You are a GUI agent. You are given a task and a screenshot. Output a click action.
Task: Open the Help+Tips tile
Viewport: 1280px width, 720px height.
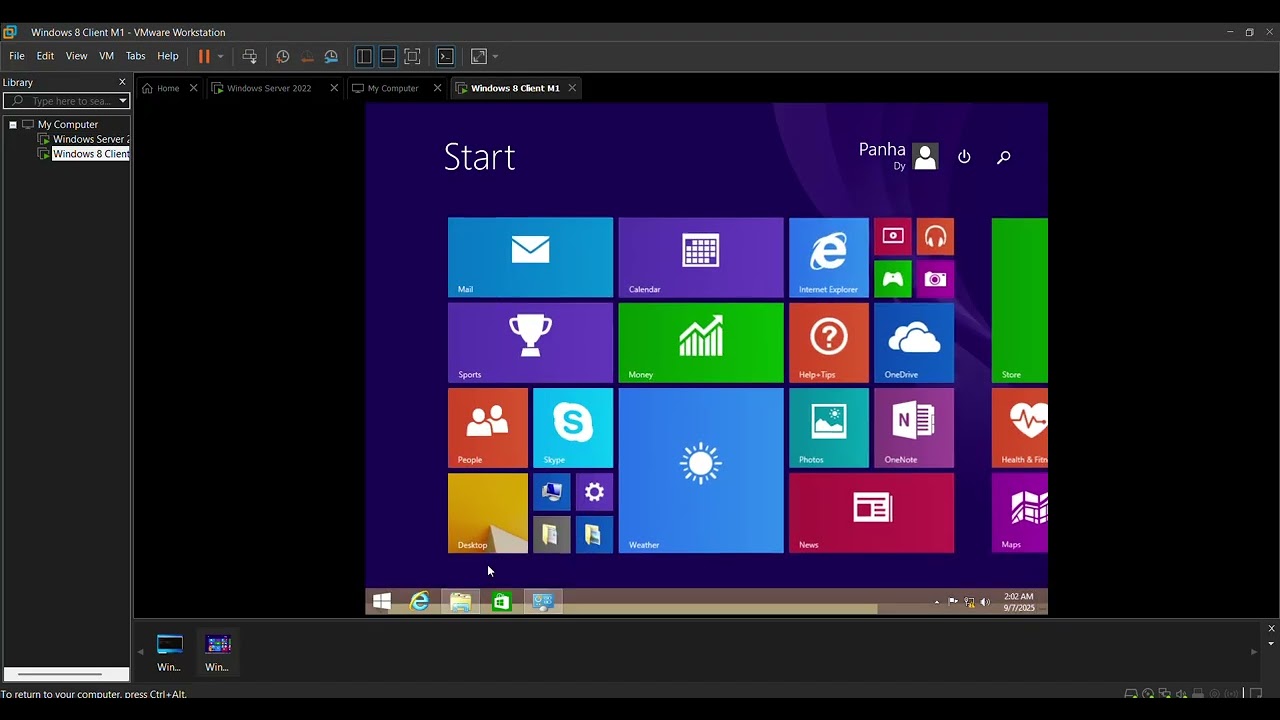pos(829,342)
